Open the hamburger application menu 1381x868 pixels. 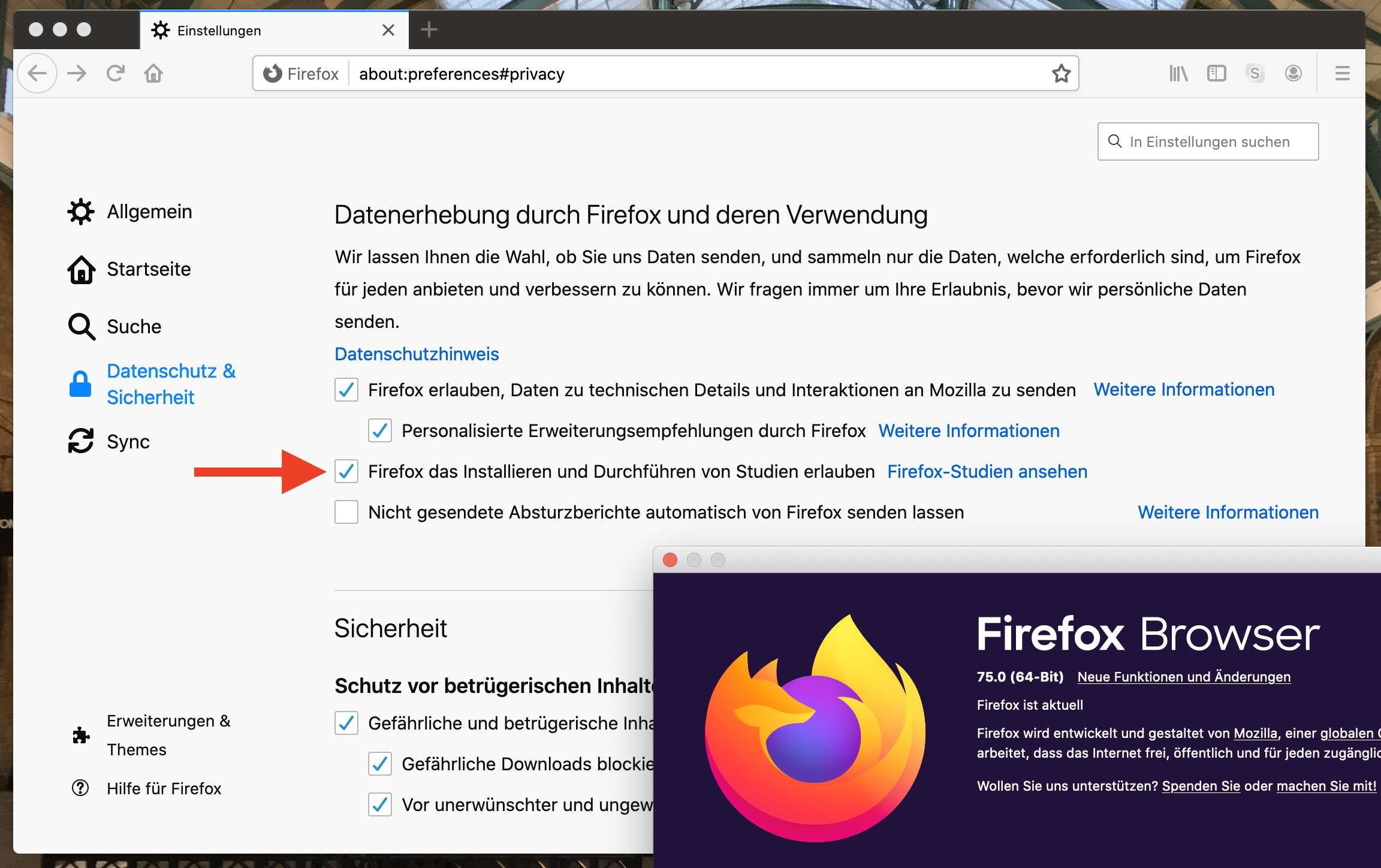click(1343, 73)
